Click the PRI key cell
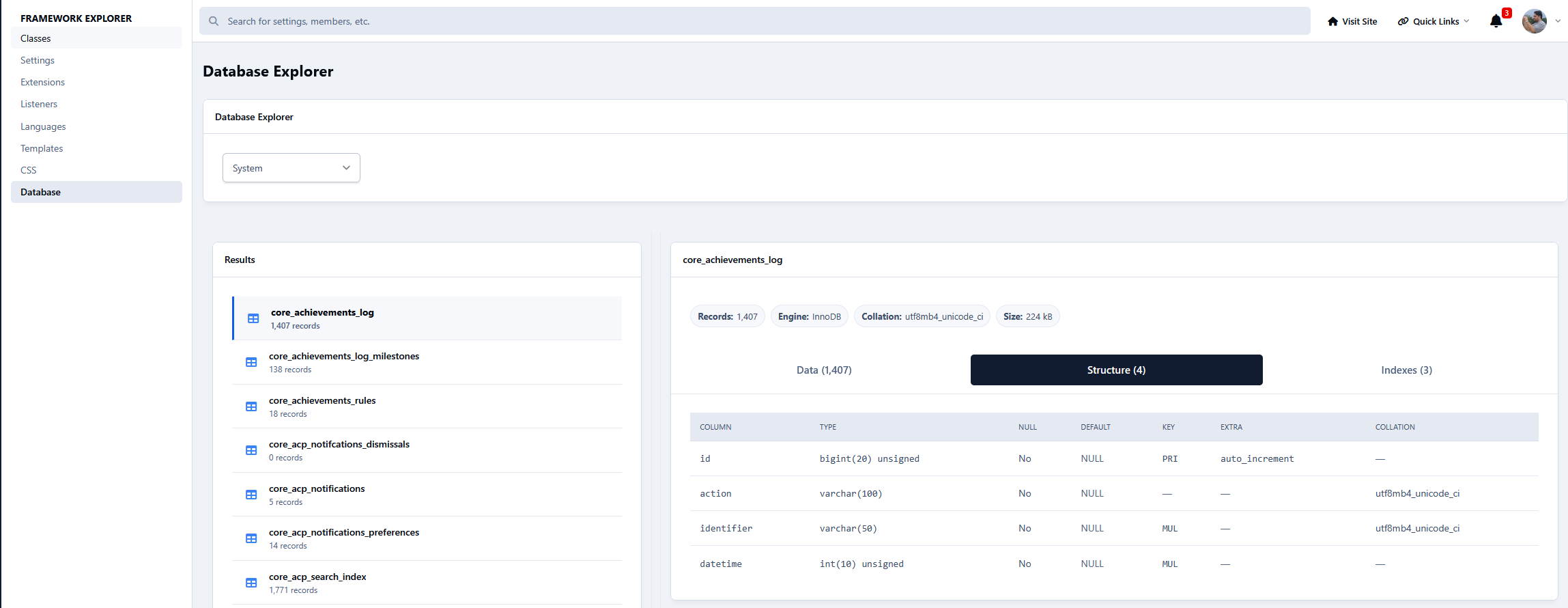 (1170, 458)
